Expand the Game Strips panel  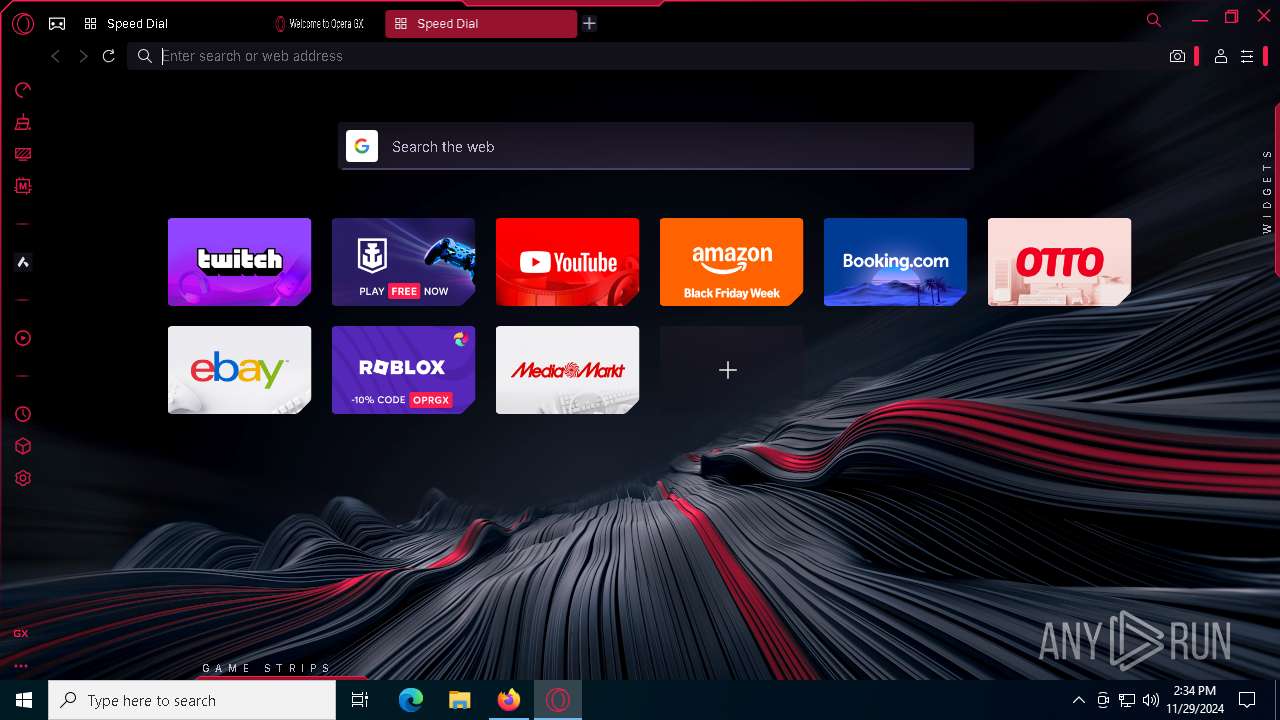coord(266,668)
